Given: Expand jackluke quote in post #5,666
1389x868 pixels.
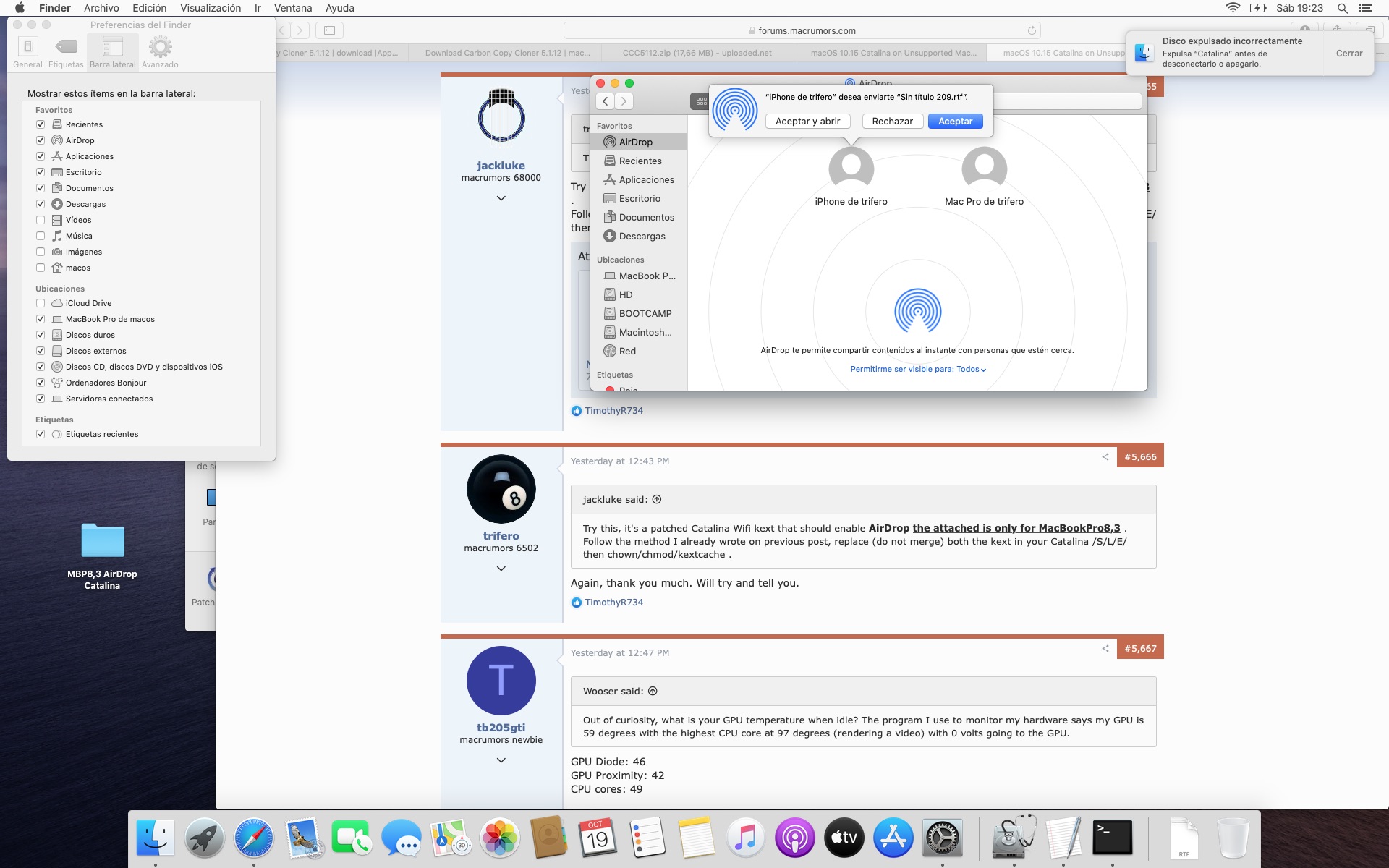Looking at the screenshot, I should pyautogui.click(x=657, y=499).
